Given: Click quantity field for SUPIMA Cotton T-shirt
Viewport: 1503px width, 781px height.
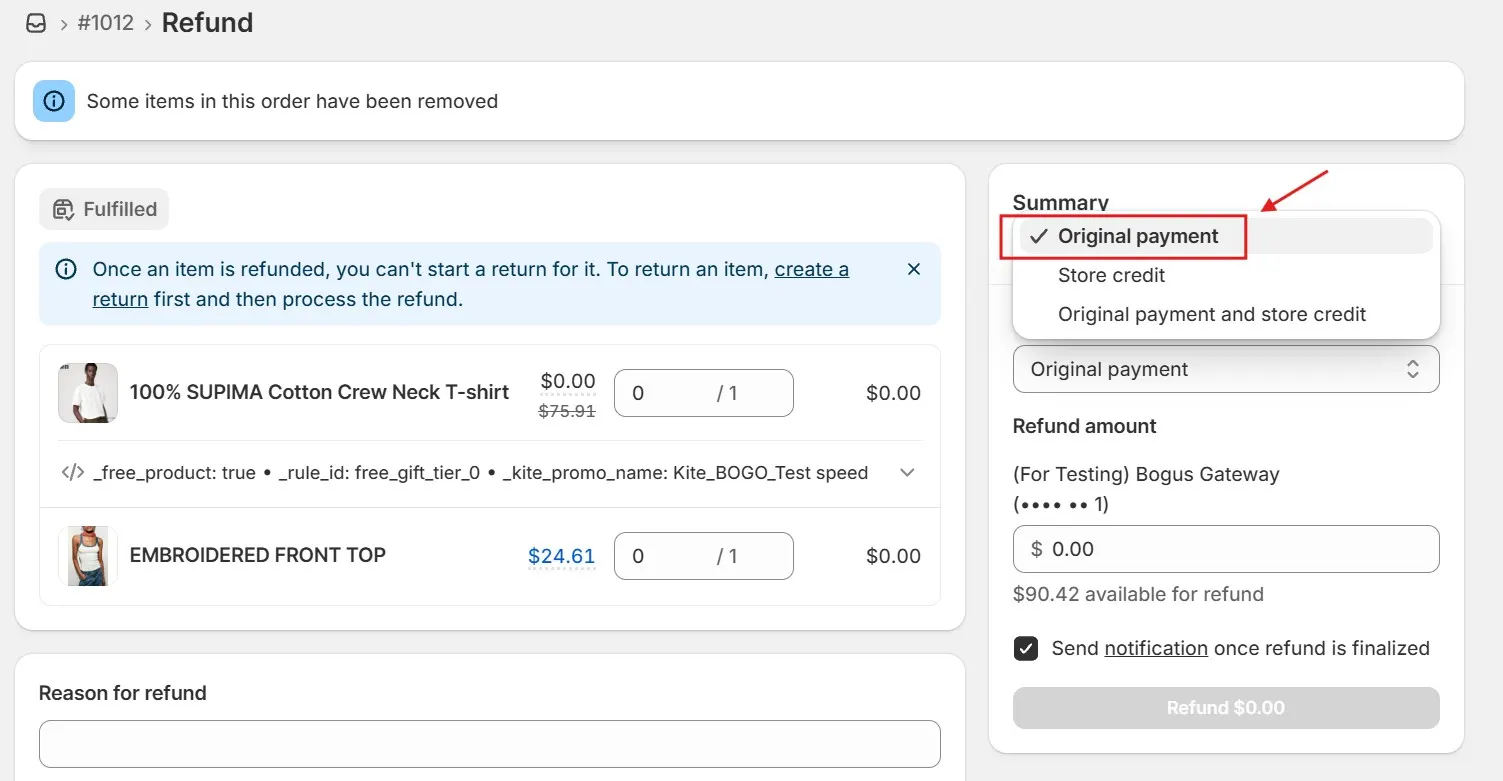Looking at the screenshot, I should click(x=704, y=393).
